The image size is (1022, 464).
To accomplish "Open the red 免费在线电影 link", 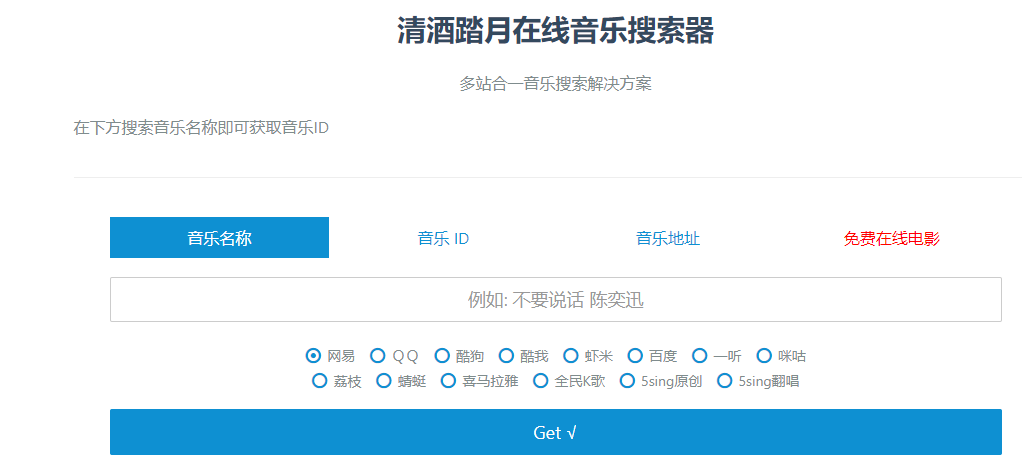I will coord(891,238).
